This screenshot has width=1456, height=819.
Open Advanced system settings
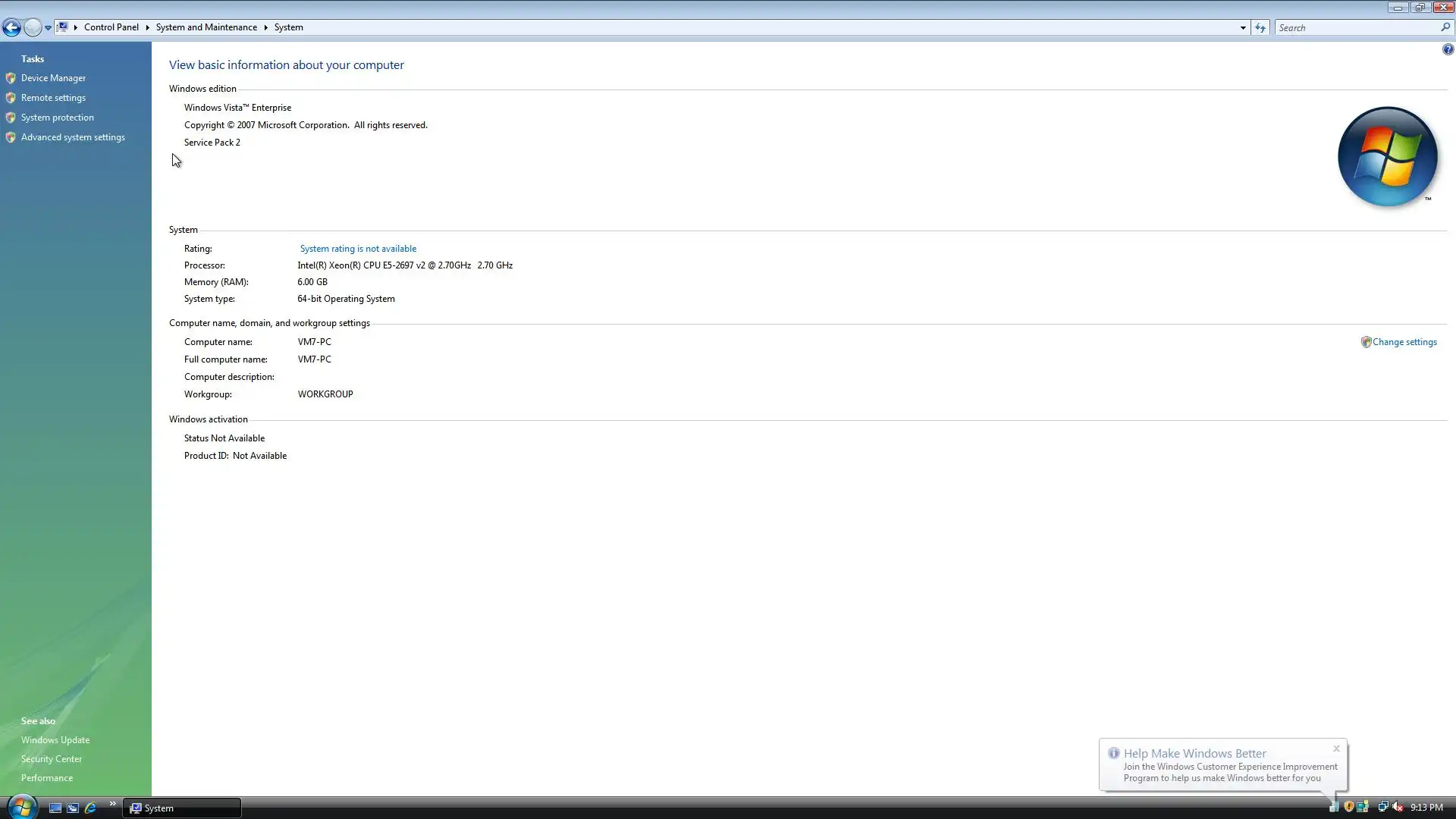(x=73, y=137)
